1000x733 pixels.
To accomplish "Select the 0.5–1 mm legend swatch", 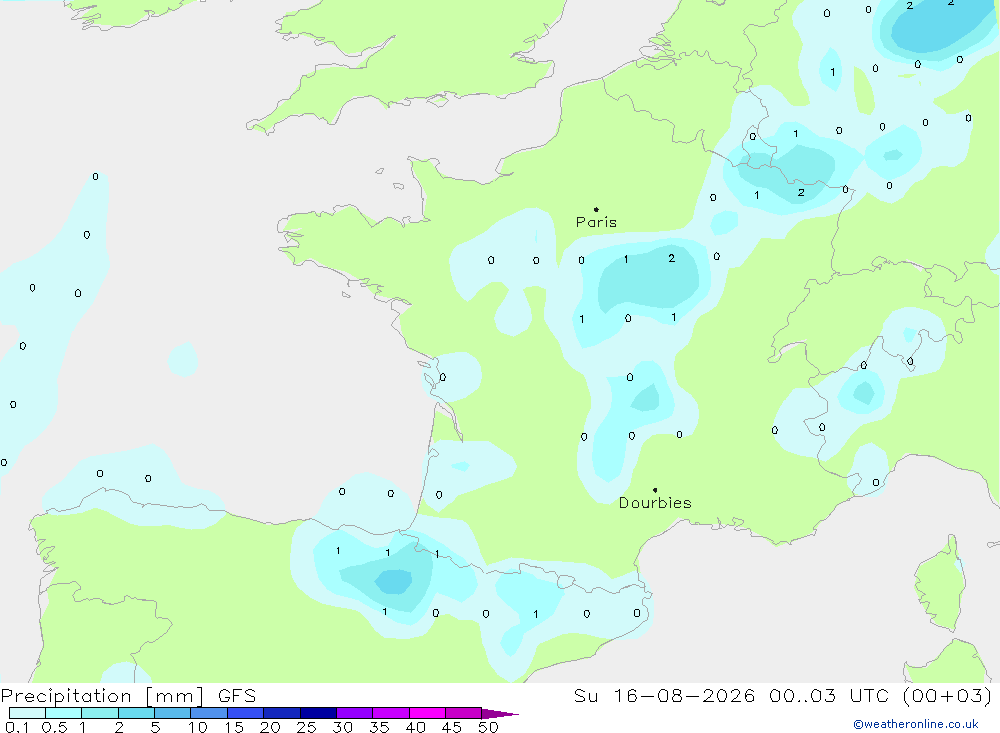I will click(64, 713).
